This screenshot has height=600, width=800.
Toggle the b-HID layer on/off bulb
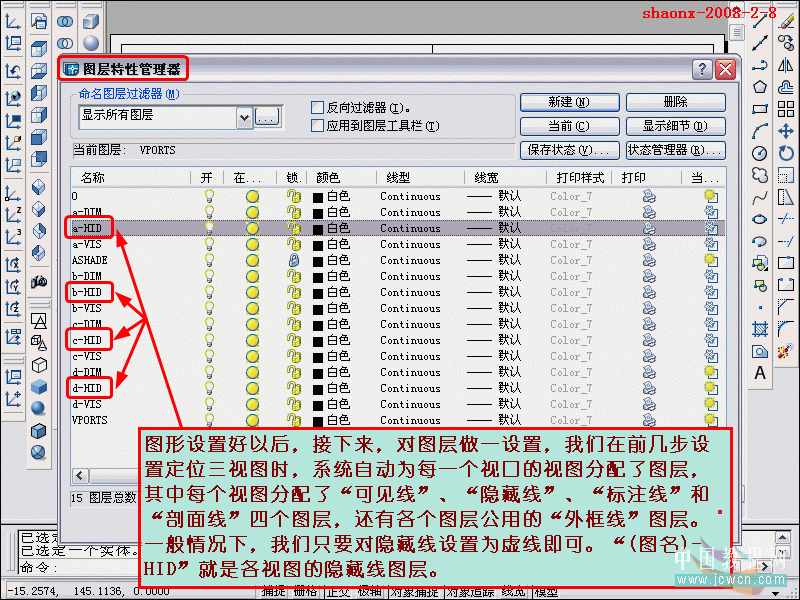(x=209, y=292)
